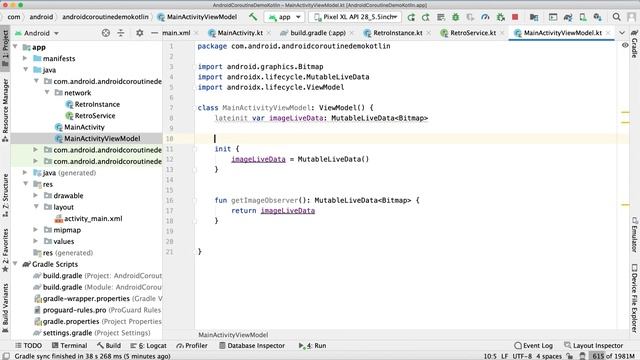
Task: Click the first green run/rerun arrow icon
Action: click(411, 17)
